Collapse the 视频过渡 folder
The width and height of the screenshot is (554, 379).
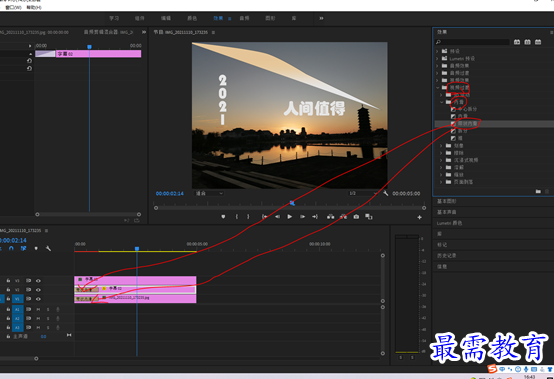437,88
